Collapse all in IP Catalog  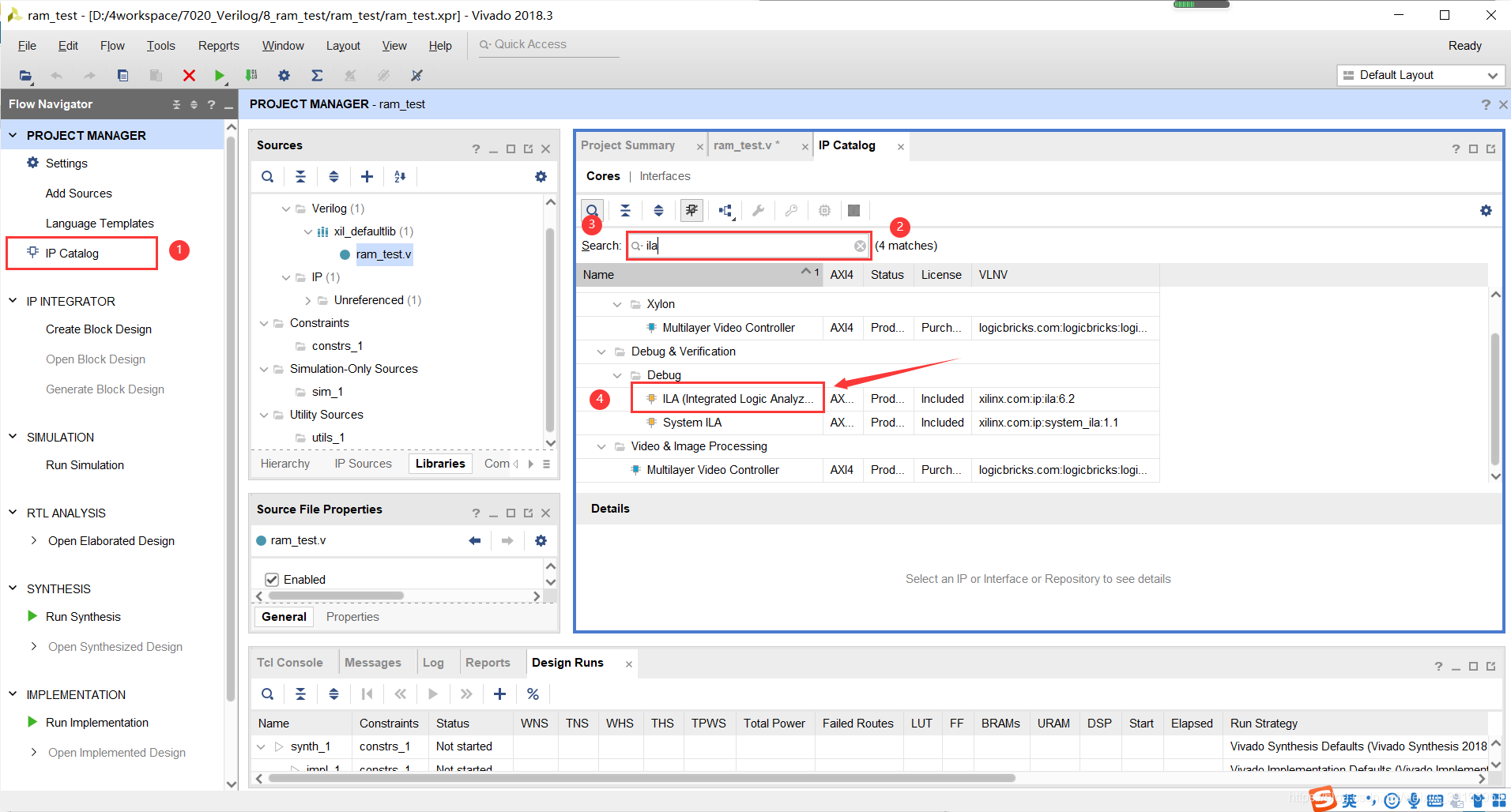625,211
